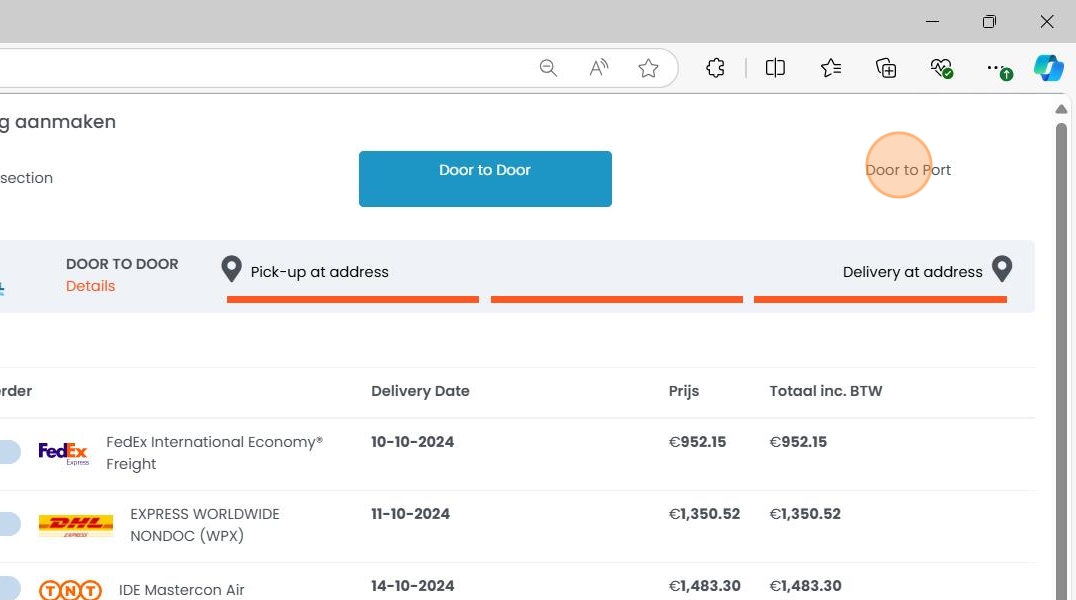Image resolution: width=1076 pixels, height=600 pixels.
Task: Open the Favorites list icon
Action: 830,68
